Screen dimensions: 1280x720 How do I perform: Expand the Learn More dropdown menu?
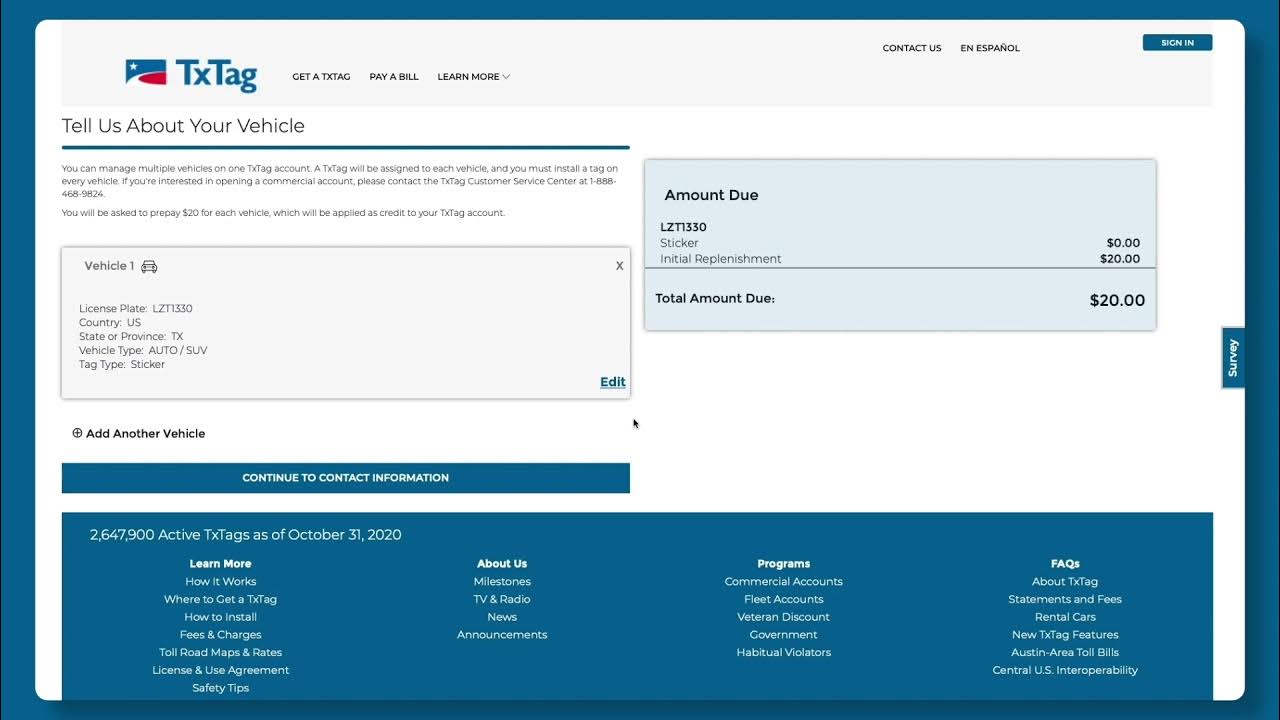point(473,77)
